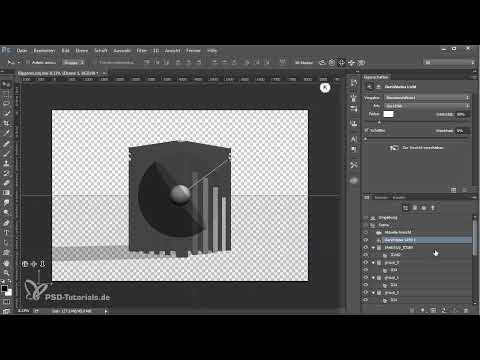Activate the 3D Scale mode icon
Screen dimensions: 480x360
pyautogui.click(x=361, y=62)
